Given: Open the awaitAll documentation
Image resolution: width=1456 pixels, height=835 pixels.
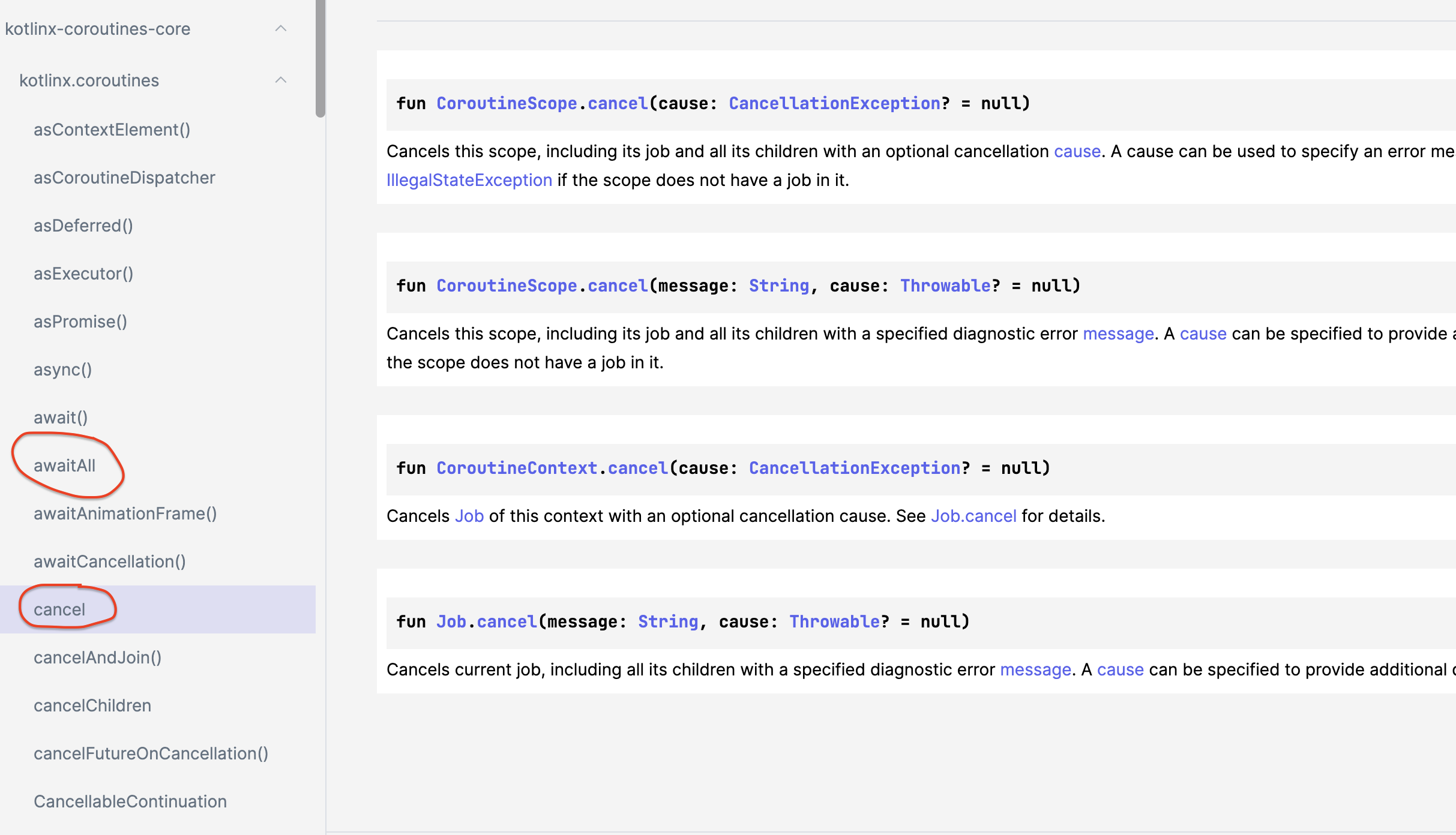Looking at the screenshot, I should tap(64, 465).
